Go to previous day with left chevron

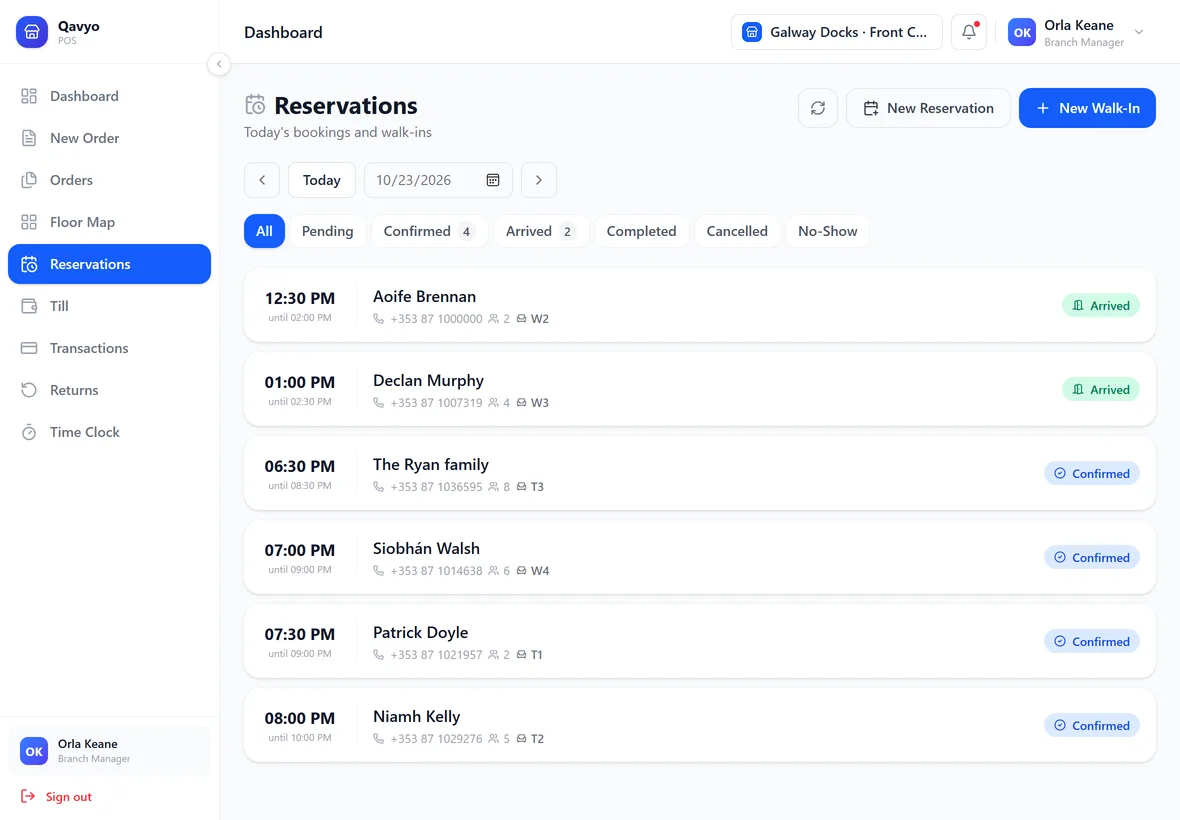pyautogui.click(x=262, y=181)
